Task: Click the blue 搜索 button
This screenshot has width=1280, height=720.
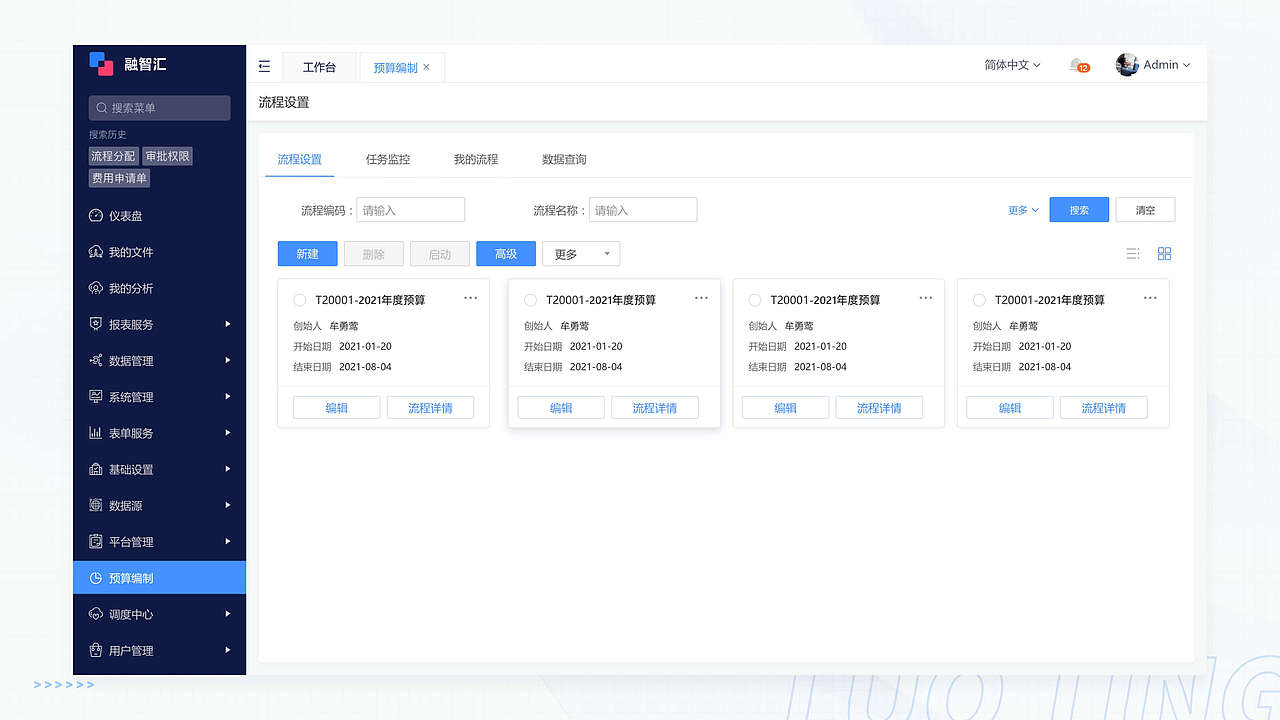Action: pos(1079,210)
